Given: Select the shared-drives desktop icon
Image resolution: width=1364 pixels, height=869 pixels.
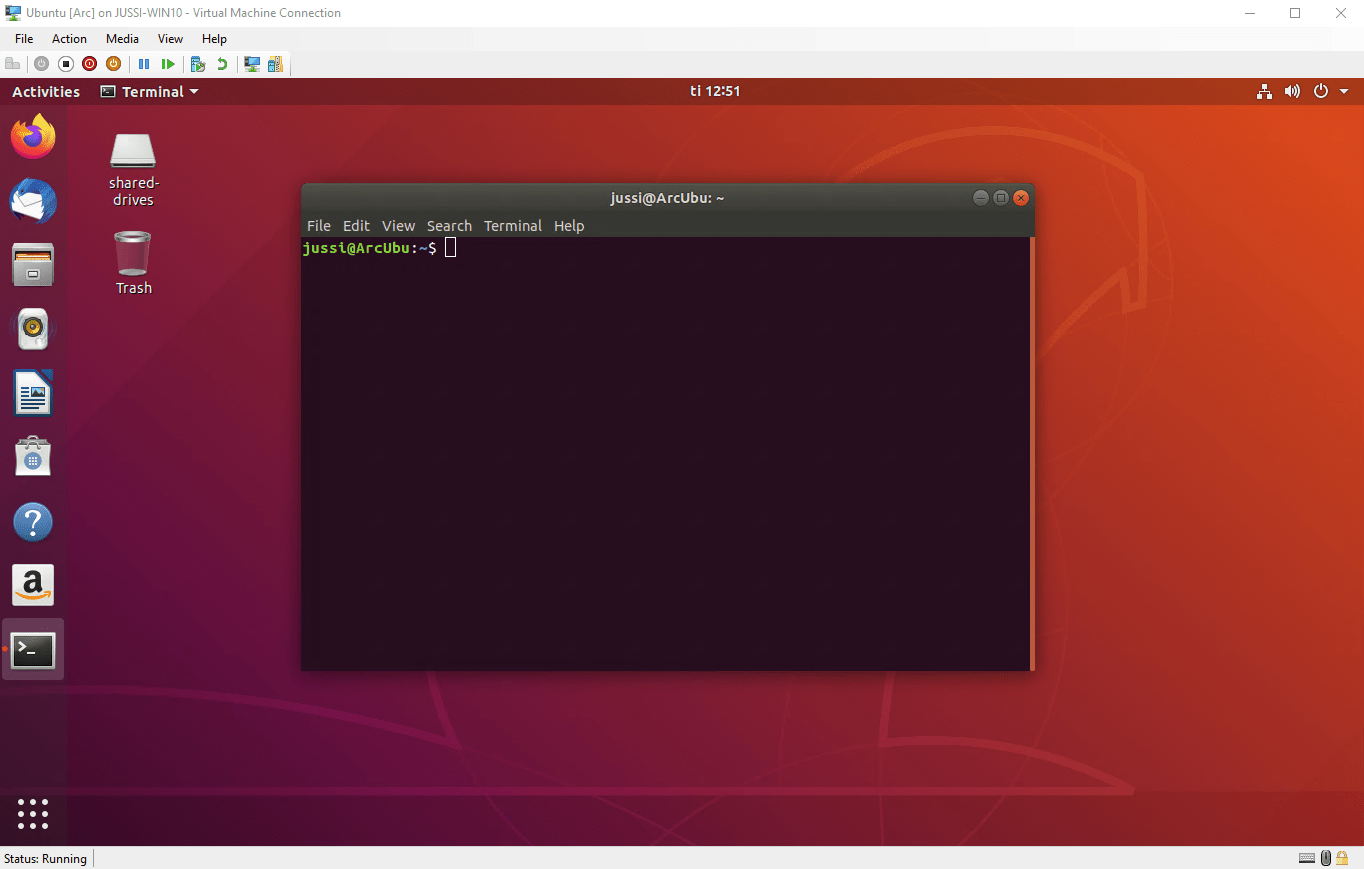Looking at the screenshot, I should point(133,170).
